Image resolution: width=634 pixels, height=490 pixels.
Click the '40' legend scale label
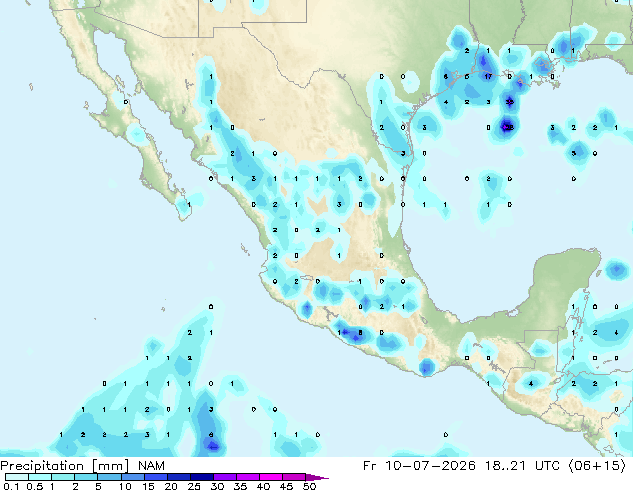point(263,486)
